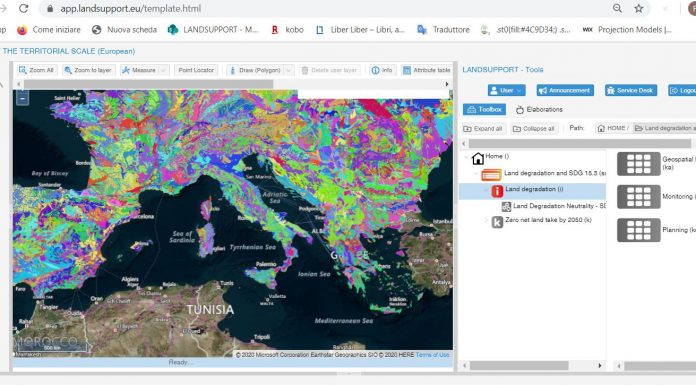696x385 pixels.
Task: Zoom out with the map minus button
Action: click(x=22, y=98)
